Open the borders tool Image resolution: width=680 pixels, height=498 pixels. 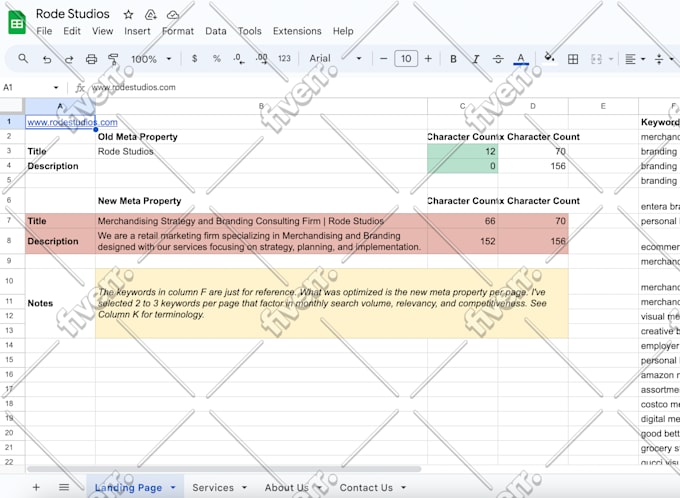573,59
